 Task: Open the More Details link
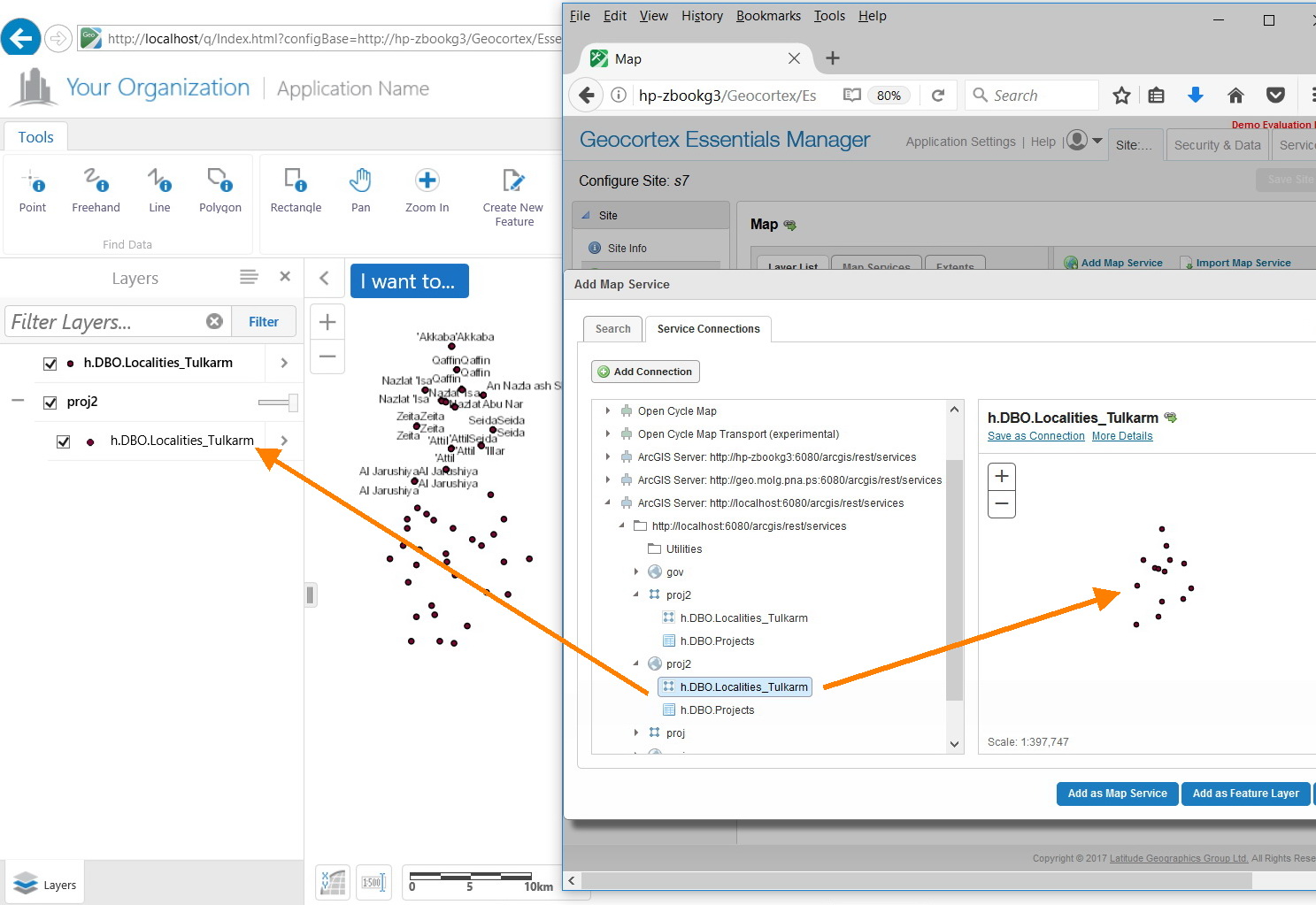[x=1122, y=436]
